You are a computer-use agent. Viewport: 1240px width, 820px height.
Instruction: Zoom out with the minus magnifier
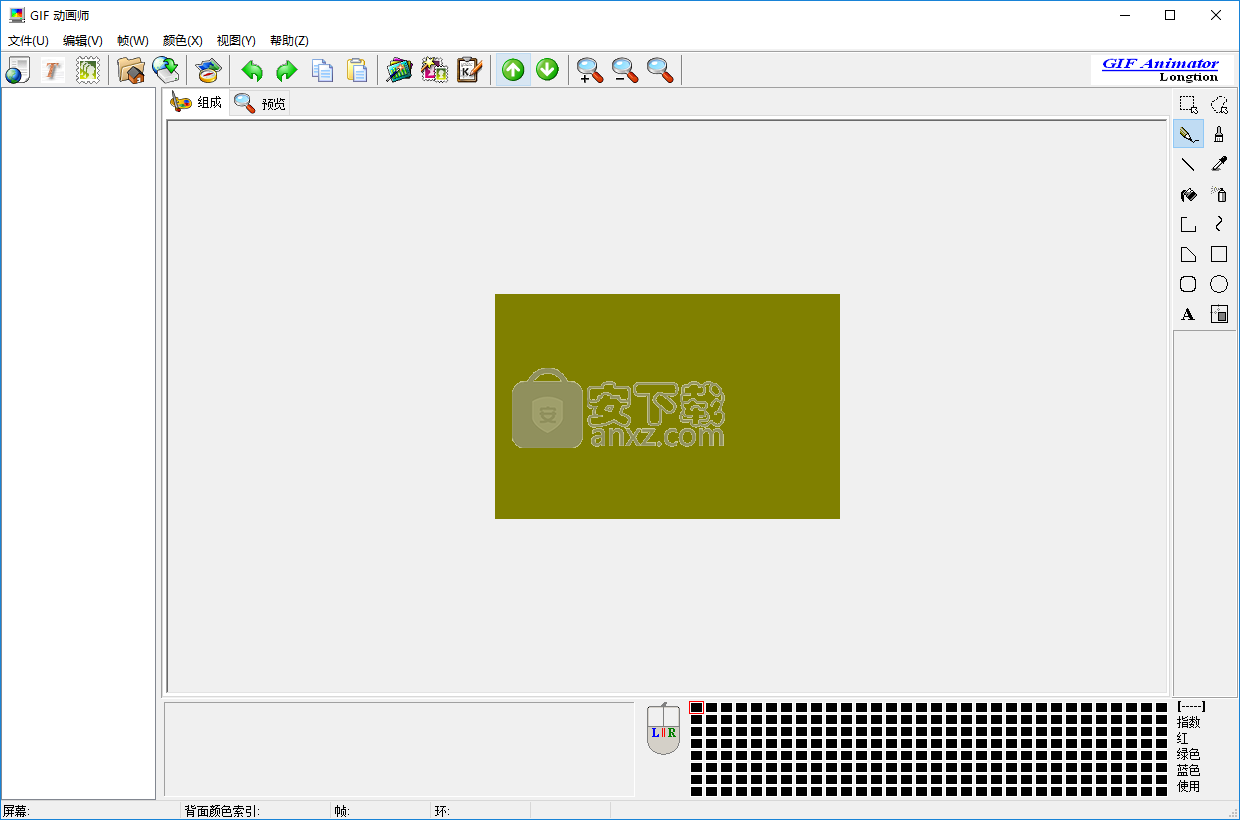[625, 70]
